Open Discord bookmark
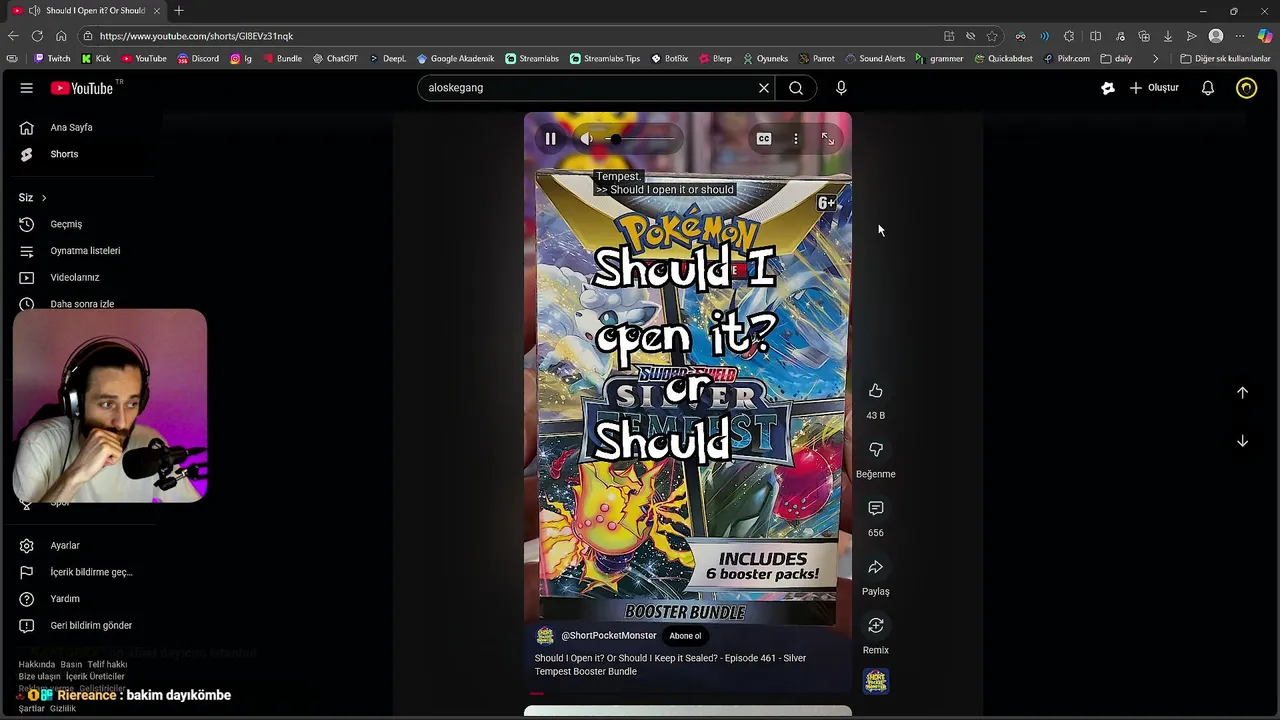This screenshot has height=720, width=1280. [198, 59]
